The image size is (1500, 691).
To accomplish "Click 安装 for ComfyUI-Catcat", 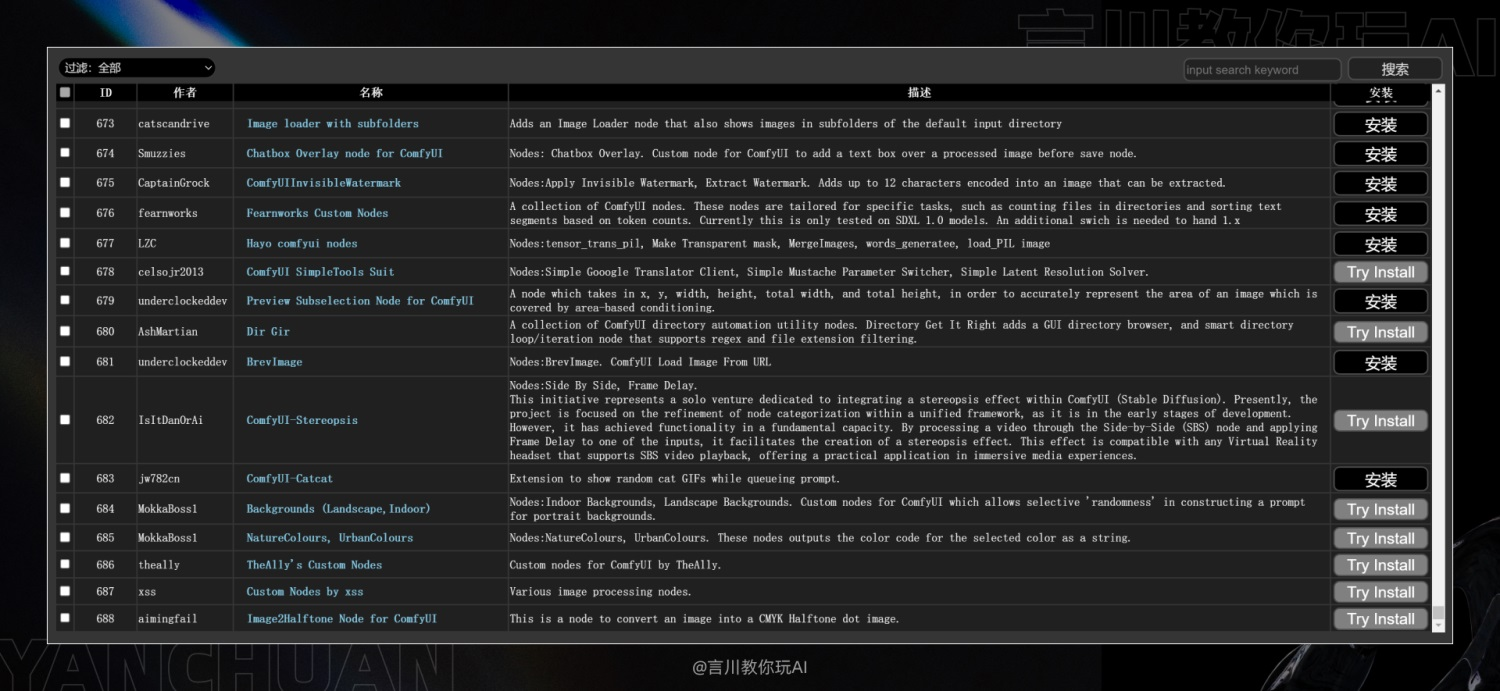I will (1380, 480).
